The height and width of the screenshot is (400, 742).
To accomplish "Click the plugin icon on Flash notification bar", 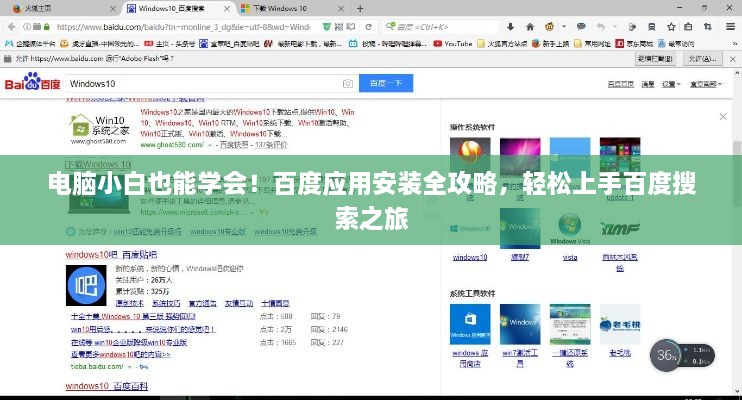I will [8, 59].
